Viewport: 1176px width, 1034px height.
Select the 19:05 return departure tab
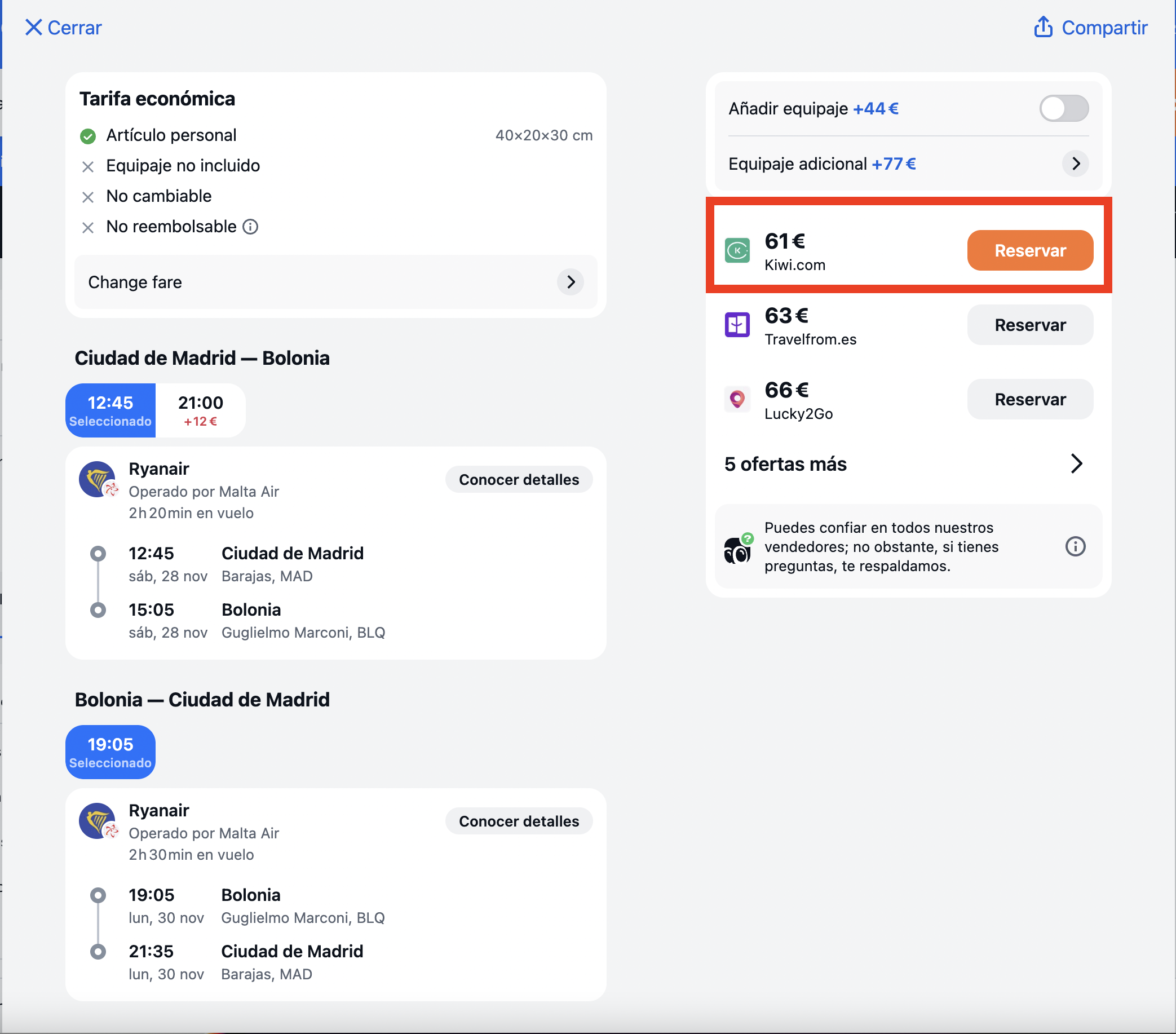[110, 752]
